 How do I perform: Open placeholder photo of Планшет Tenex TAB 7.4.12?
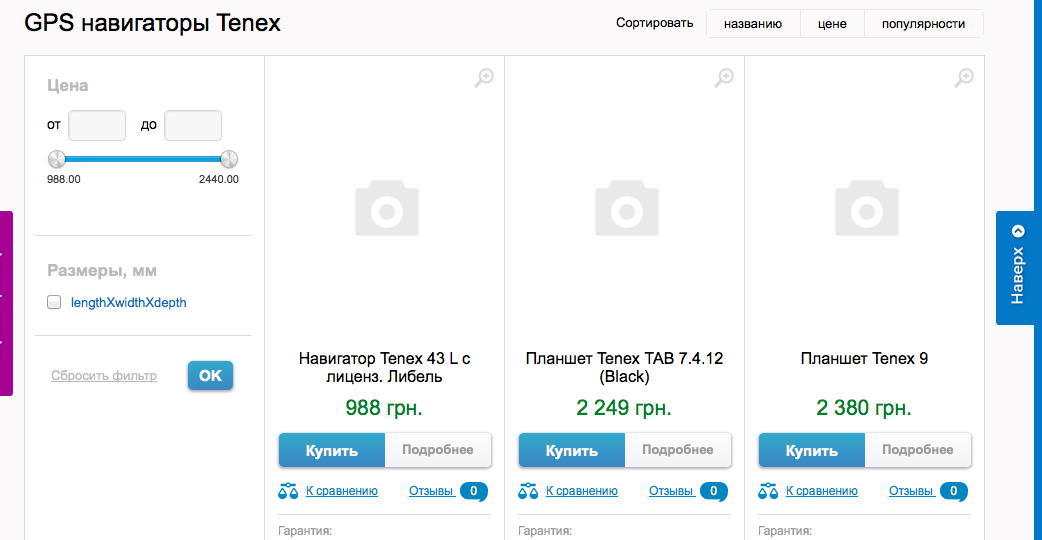tap(627, 208)
